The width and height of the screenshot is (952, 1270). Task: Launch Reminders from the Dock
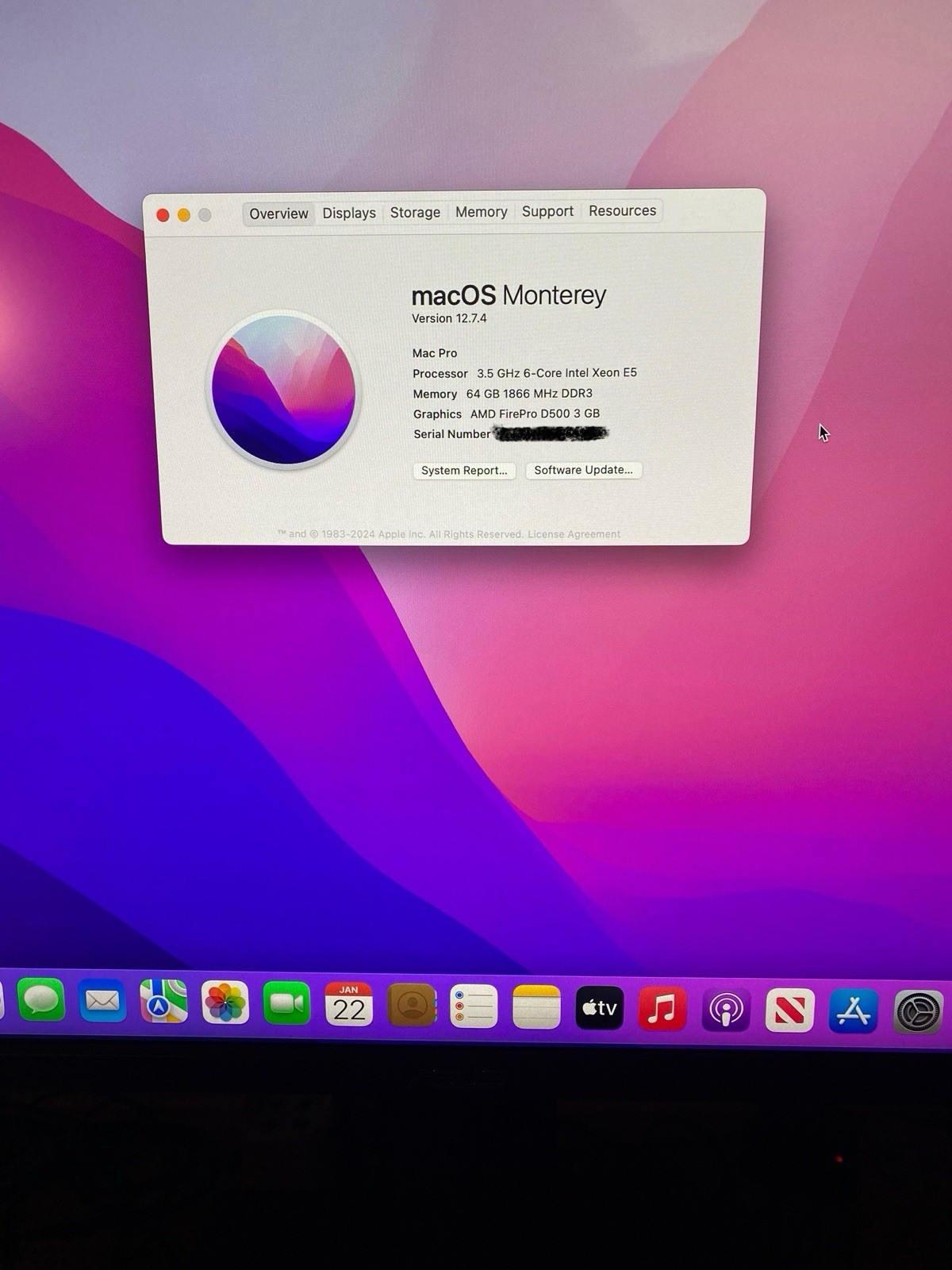[x=474, y=1006]
